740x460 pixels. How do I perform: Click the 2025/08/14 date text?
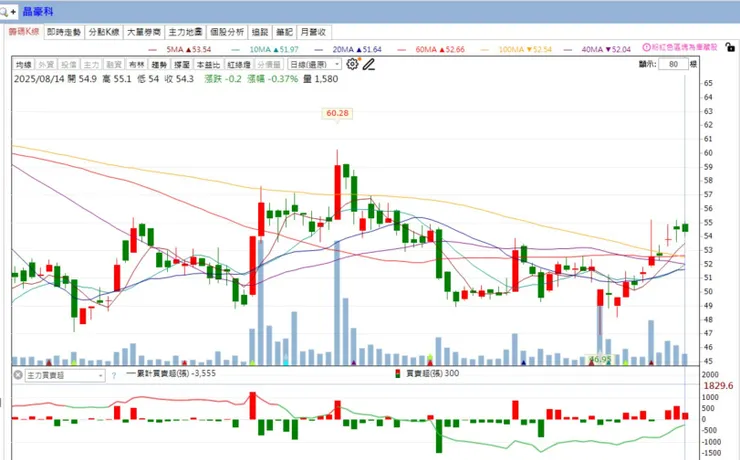tap(39, 79)
